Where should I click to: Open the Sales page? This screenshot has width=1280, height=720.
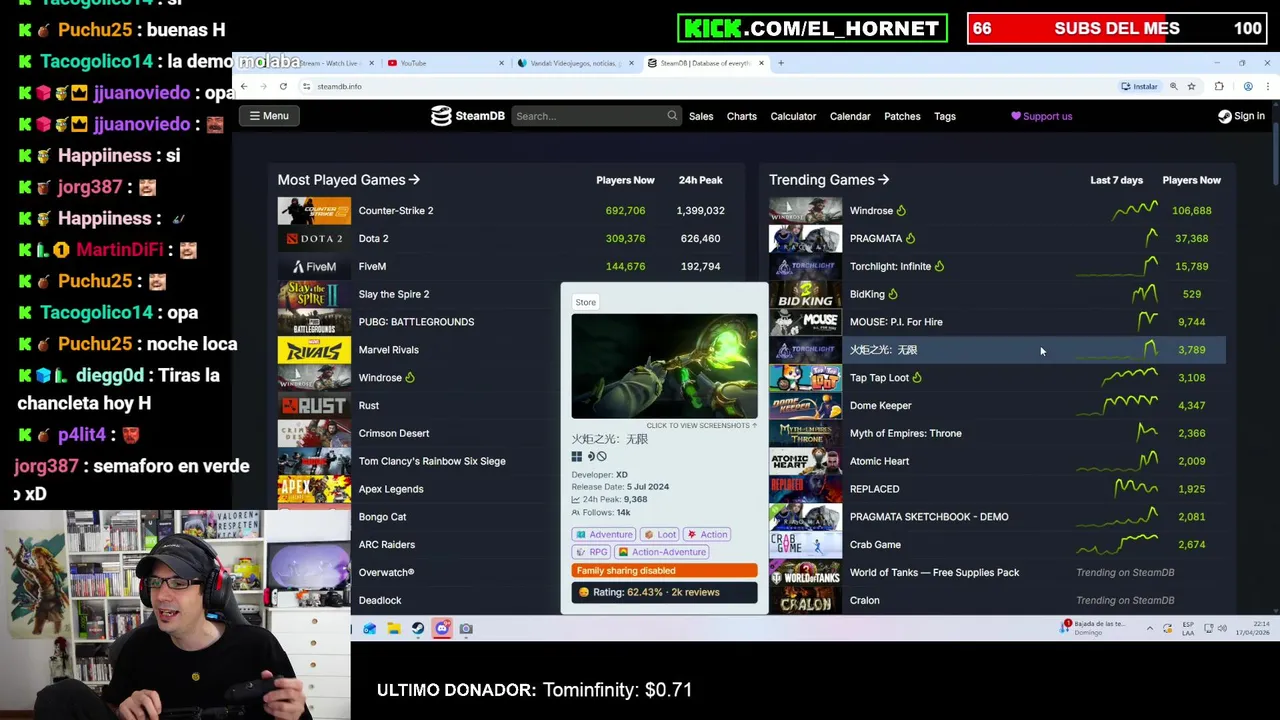(x=701, y=116)
